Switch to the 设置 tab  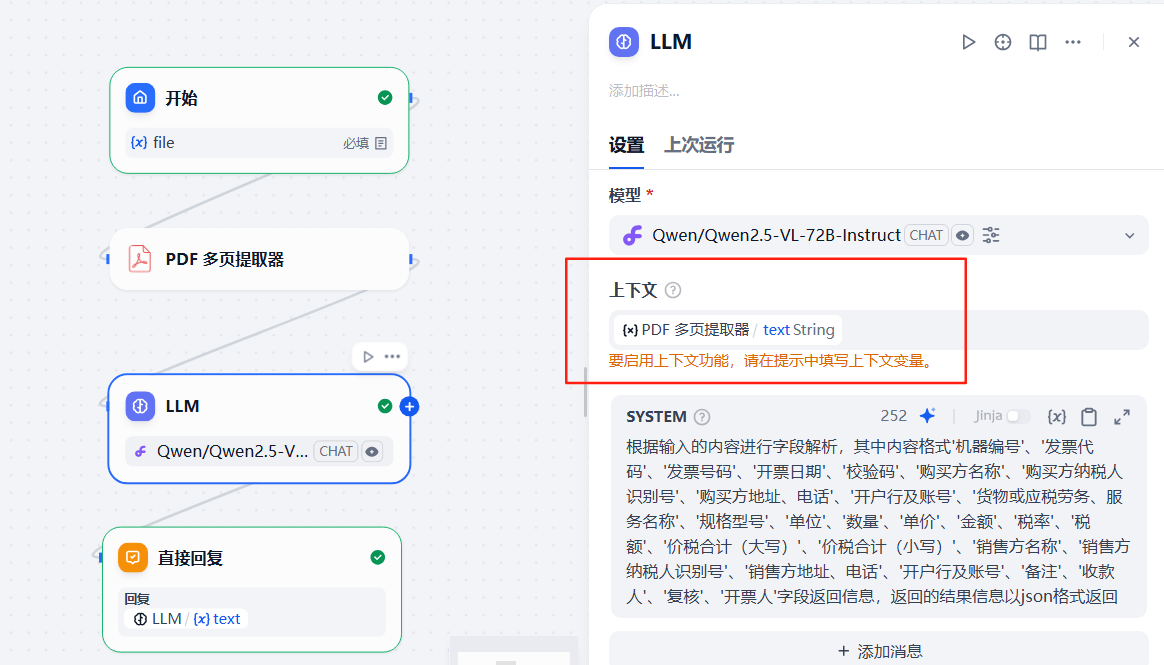coord(627,145)
